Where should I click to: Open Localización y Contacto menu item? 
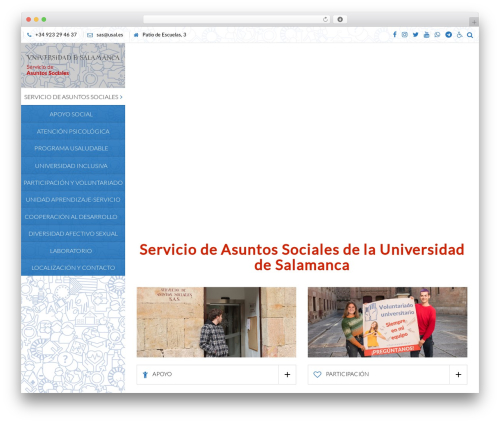tap(73, 268)
